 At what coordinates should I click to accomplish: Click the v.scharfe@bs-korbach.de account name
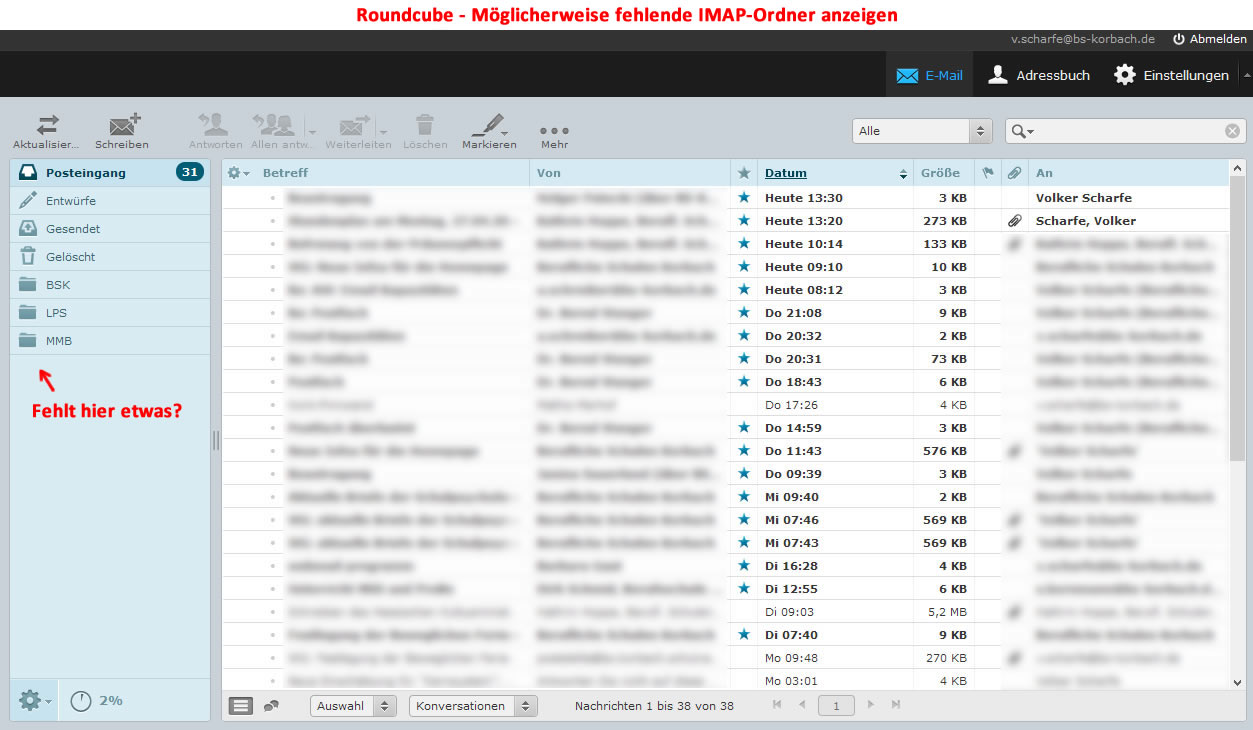pyautogui.click(x=1082, y=39)
